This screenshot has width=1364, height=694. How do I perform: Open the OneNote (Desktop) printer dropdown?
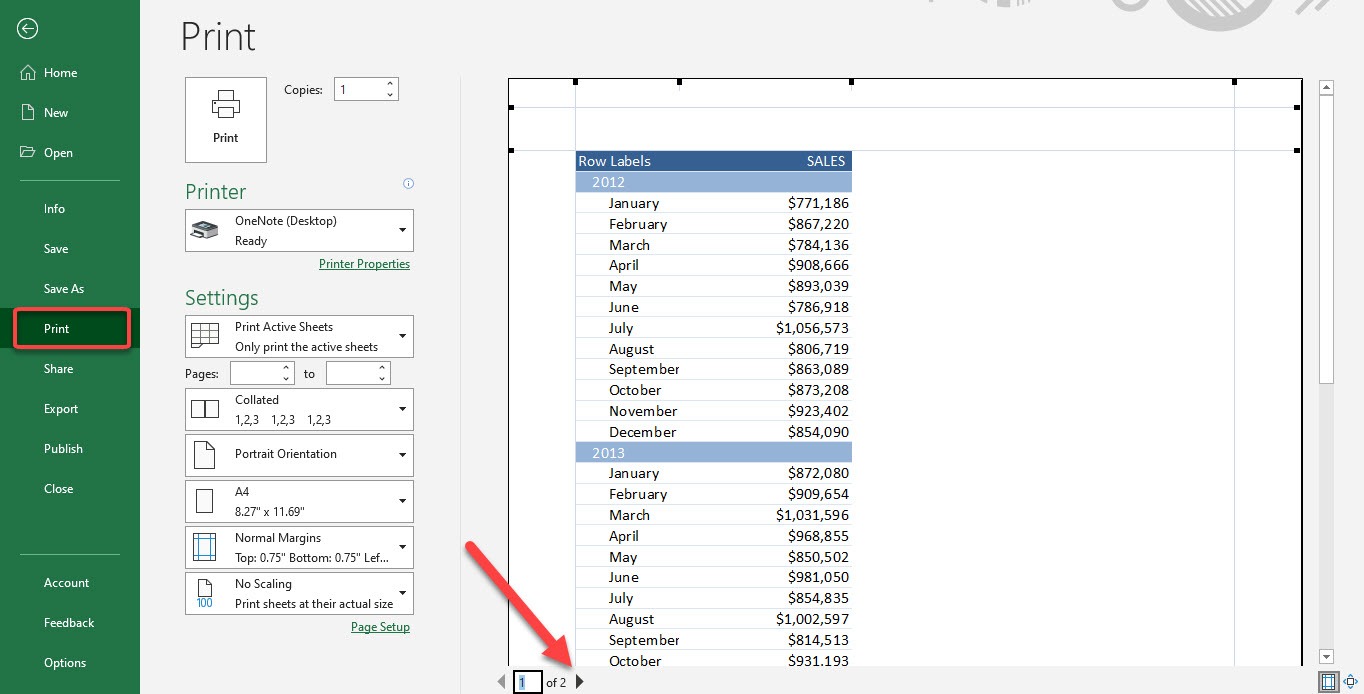coord(299,231)
